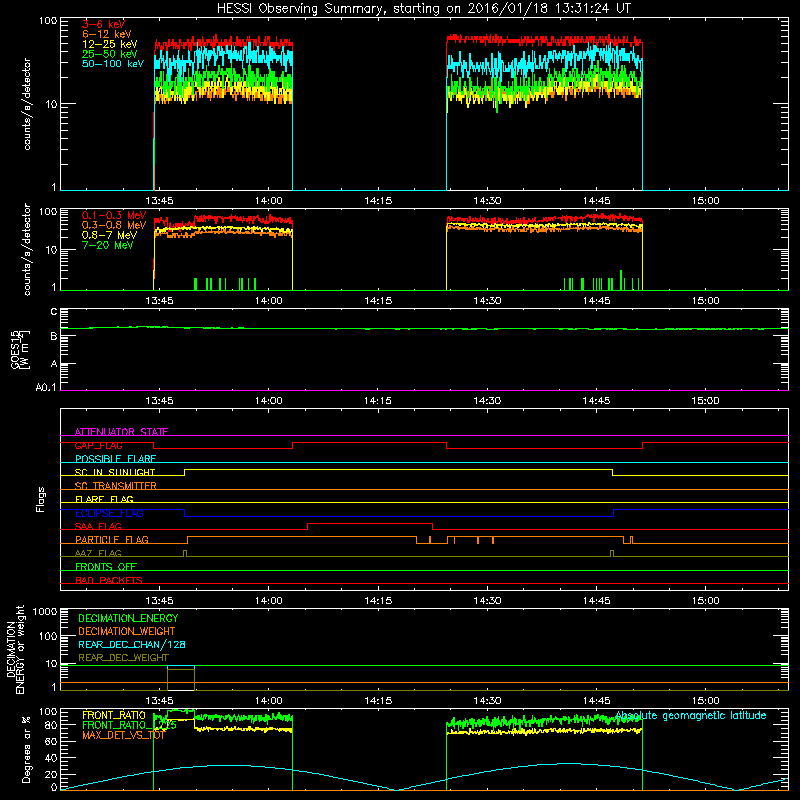This screenshot has height=800, width=800.
Task: Click the top panel counts/s/detector axis title
Action: 27,104
